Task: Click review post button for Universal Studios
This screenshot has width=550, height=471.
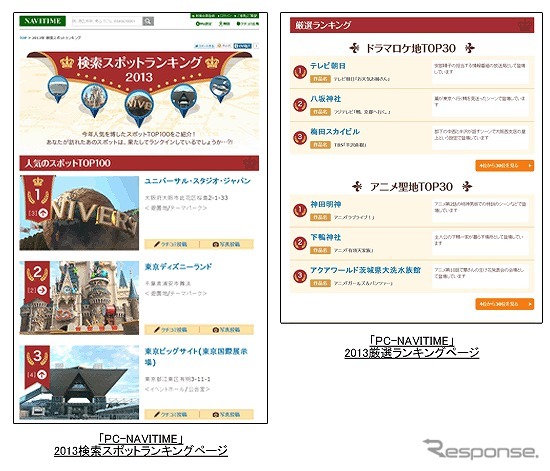Action: tap(172, 244)
